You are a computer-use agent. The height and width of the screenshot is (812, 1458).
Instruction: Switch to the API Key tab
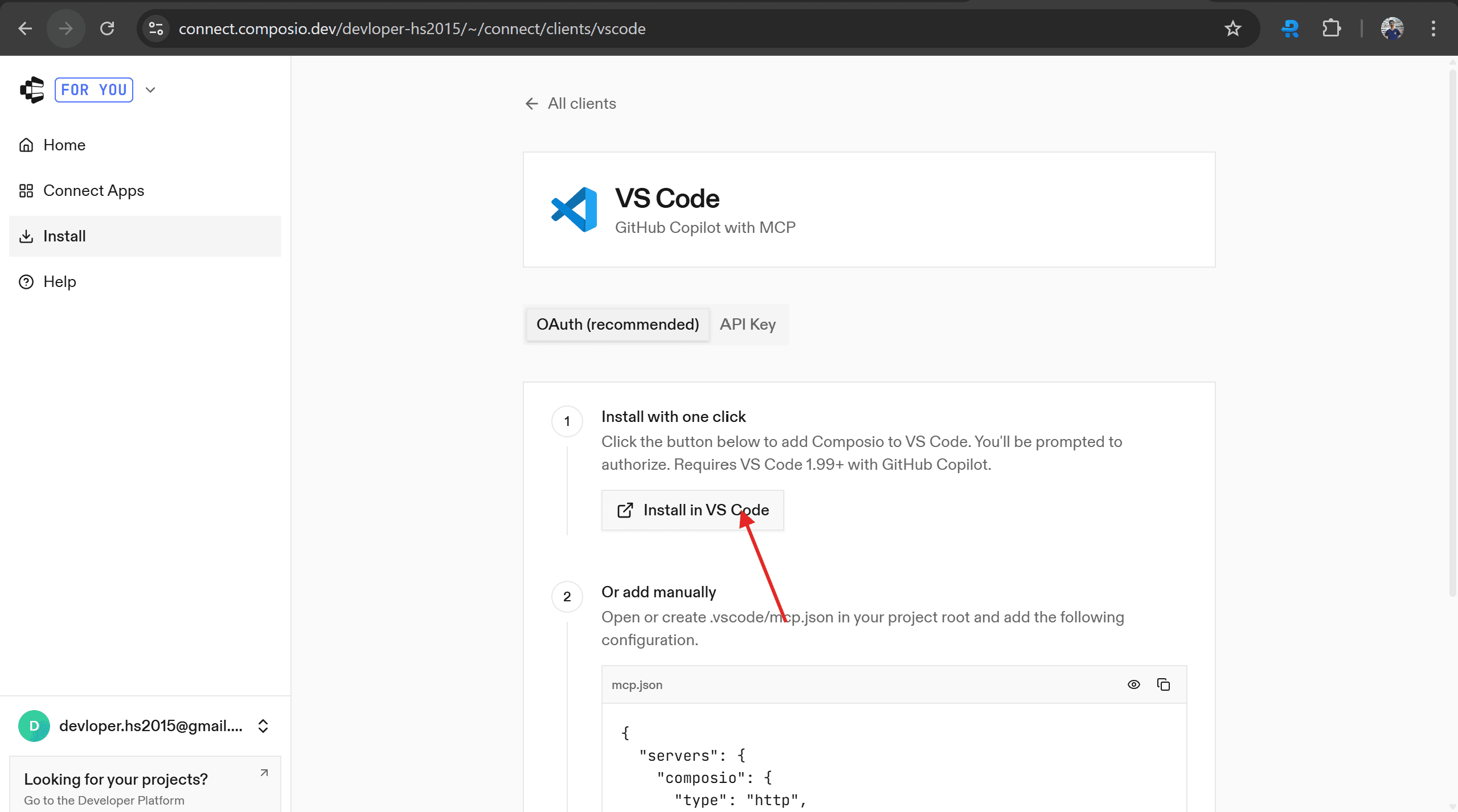(x=747, y=325)
